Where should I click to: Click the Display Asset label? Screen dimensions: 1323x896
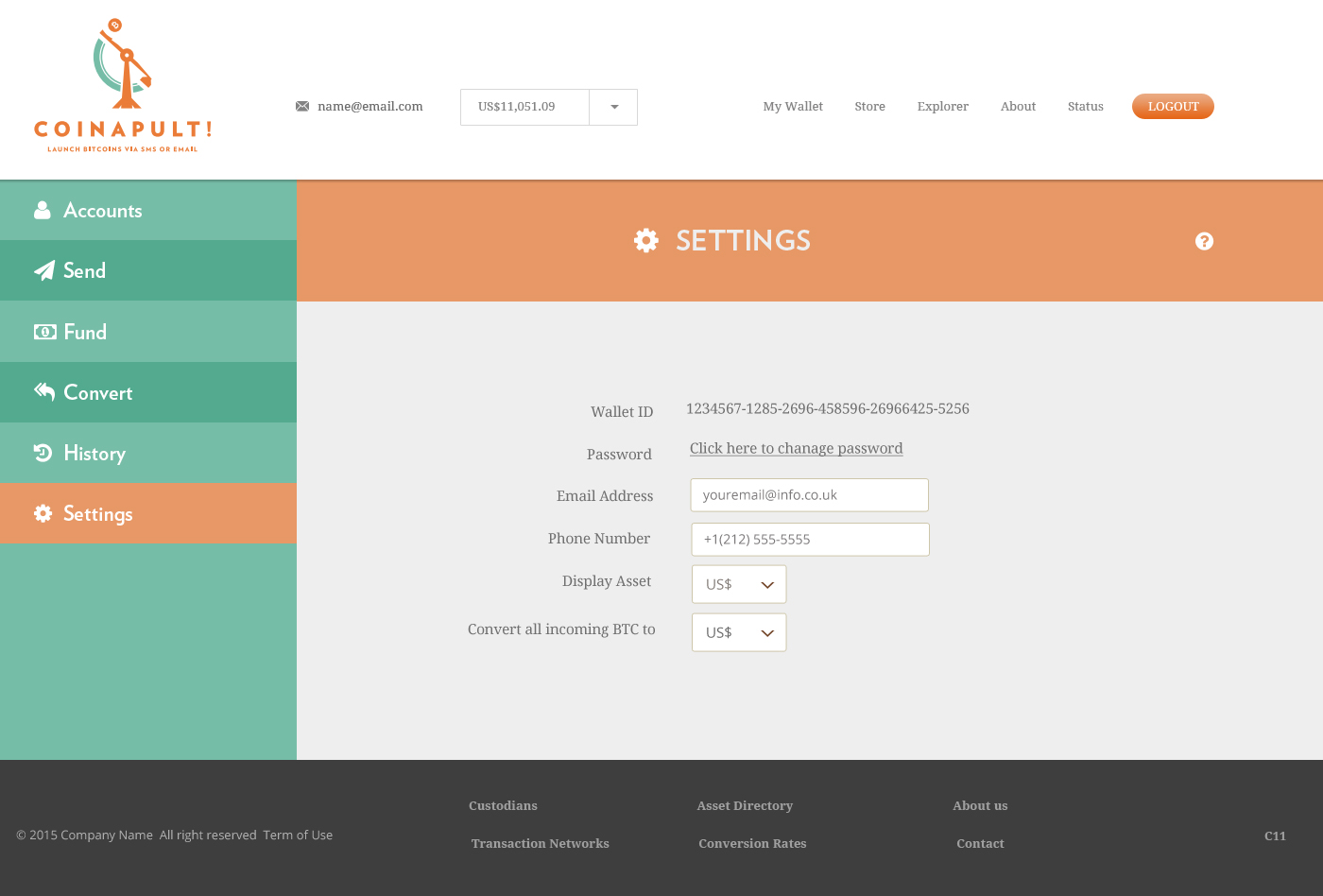click(607, 581)
